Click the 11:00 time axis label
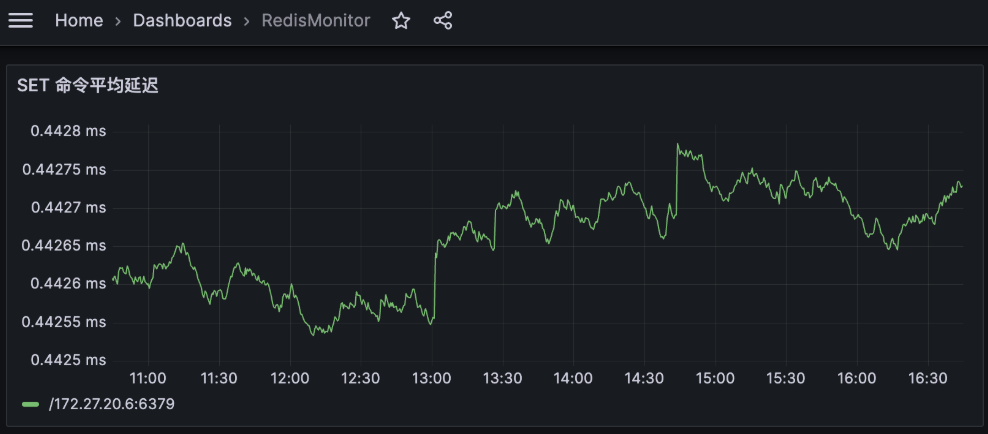Viewport: 988px width, 434px height. pyautogui.click(x=148, y=379)
